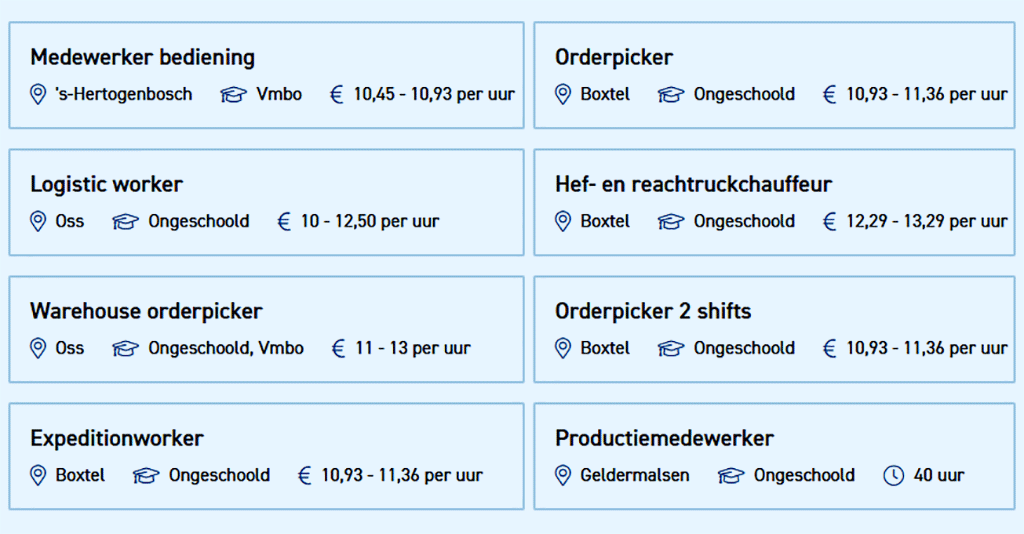1024x534 pixels.
Task: Click the 11 - 13 per uur salary text
Action: (413, 349)
